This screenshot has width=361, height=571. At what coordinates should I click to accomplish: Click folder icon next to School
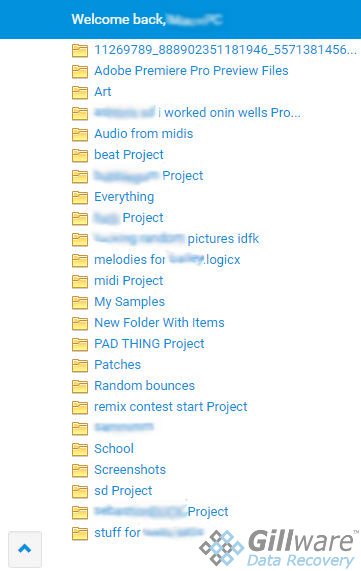(80, 449)
